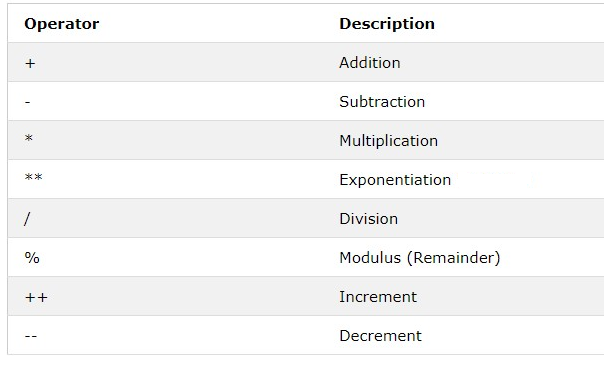Click the Division description text
The image size is (604, 370).
click(368, 219)
